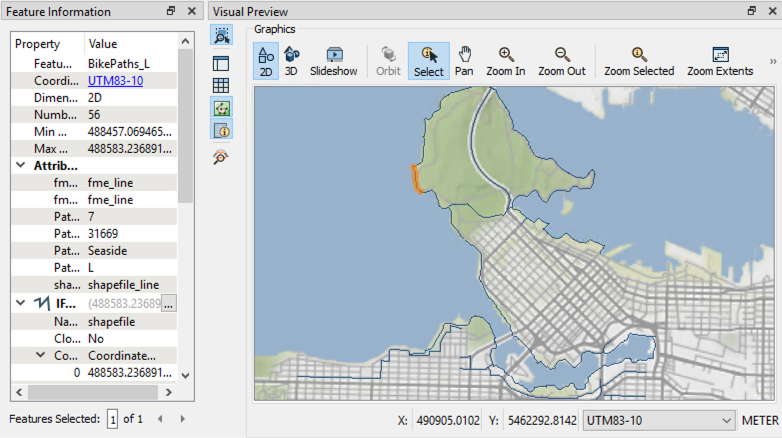Image resolution: width=782 pixels, height=438 pixels.
Task: Collapse the Attributes group
Action: 20,165
